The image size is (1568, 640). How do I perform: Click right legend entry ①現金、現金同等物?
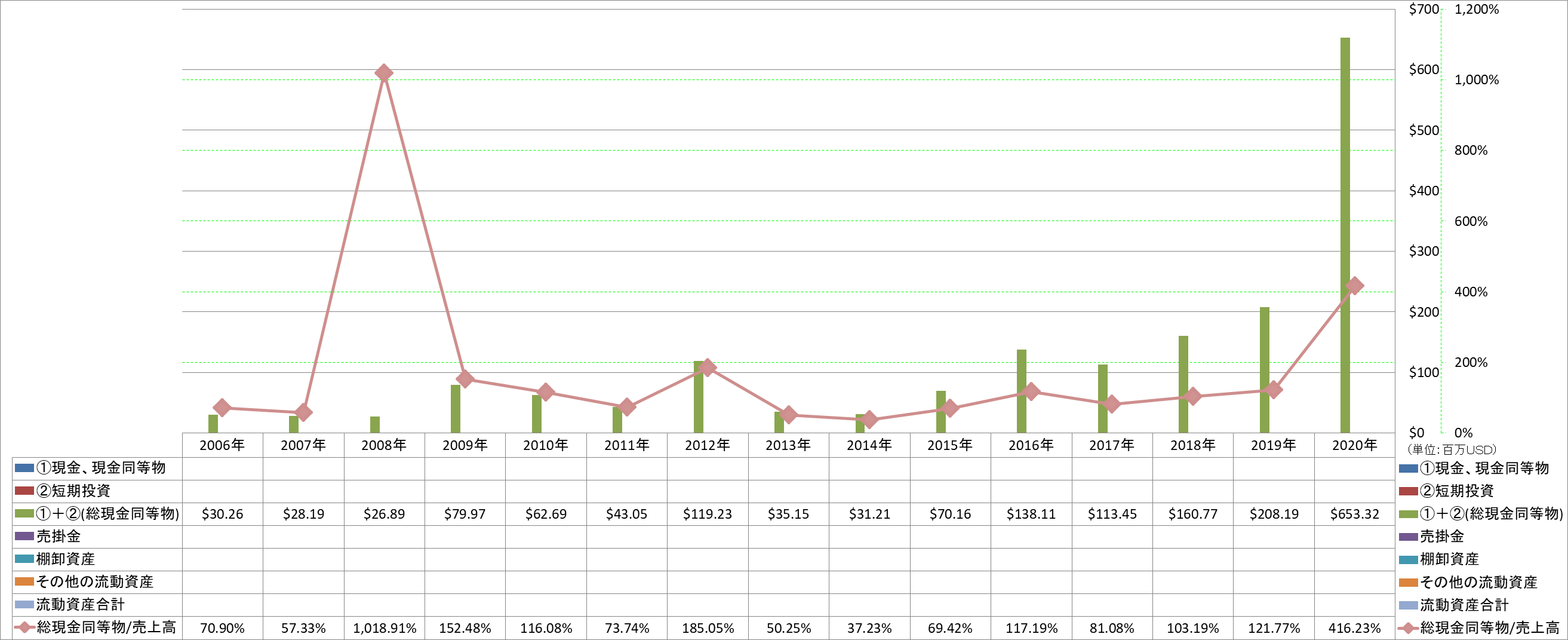coord(1474,468)
